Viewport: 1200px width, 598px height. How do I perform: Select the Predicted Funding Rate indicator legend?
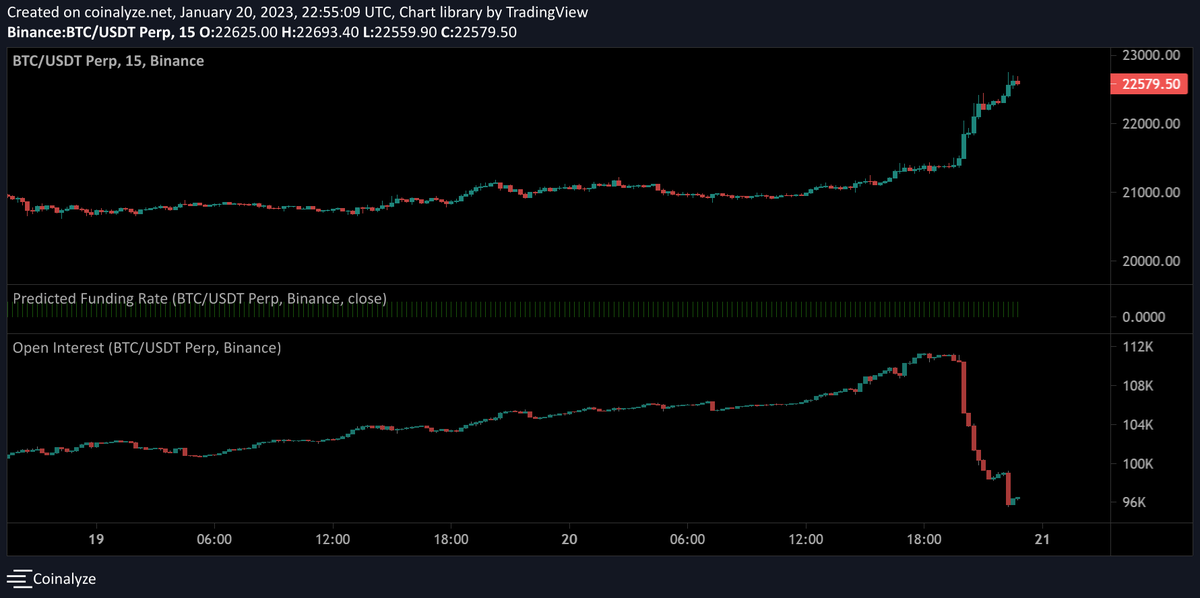[x=199, y=298]
